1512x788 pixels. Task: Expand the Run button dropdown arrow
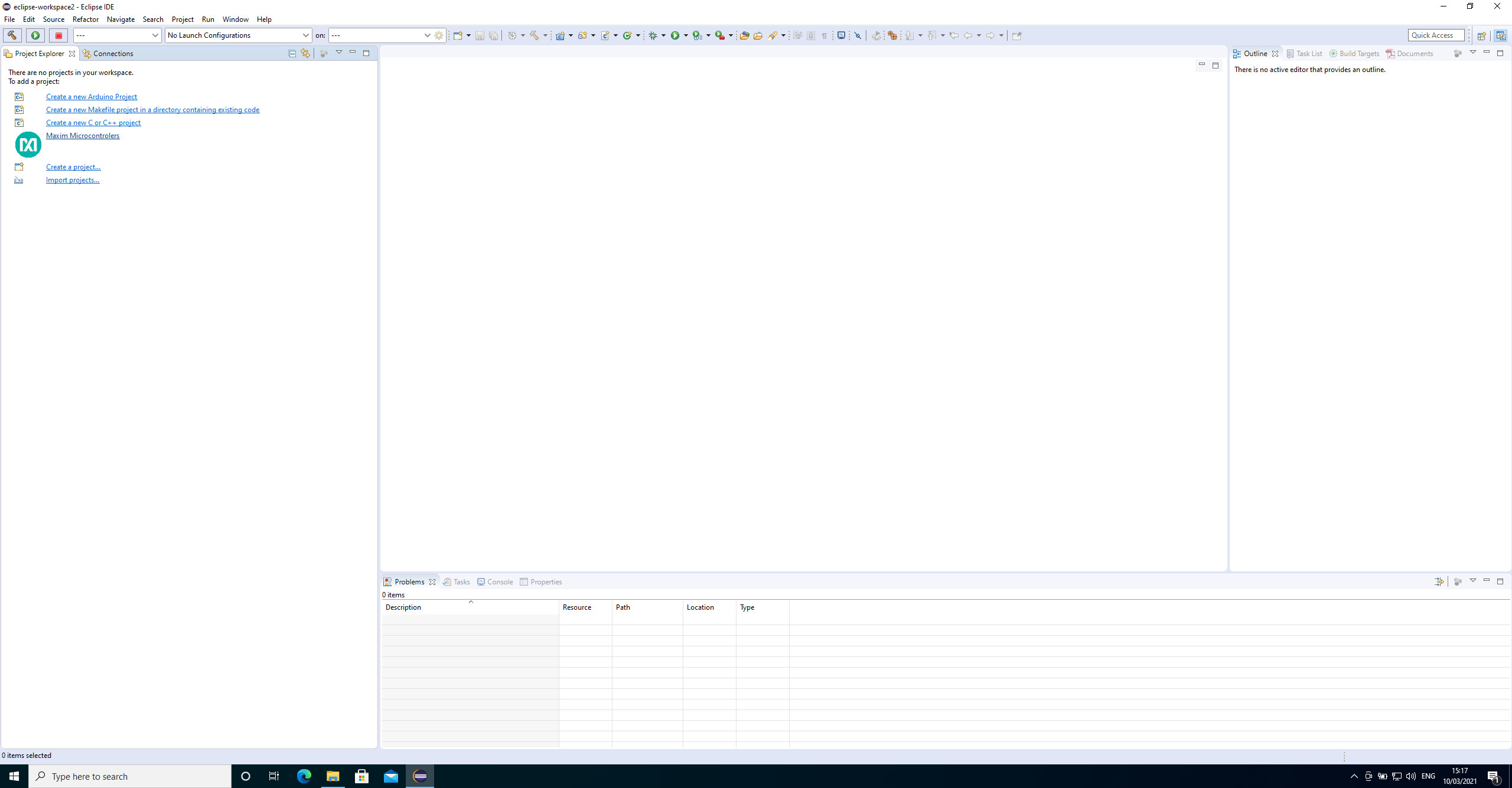[685, 35]
